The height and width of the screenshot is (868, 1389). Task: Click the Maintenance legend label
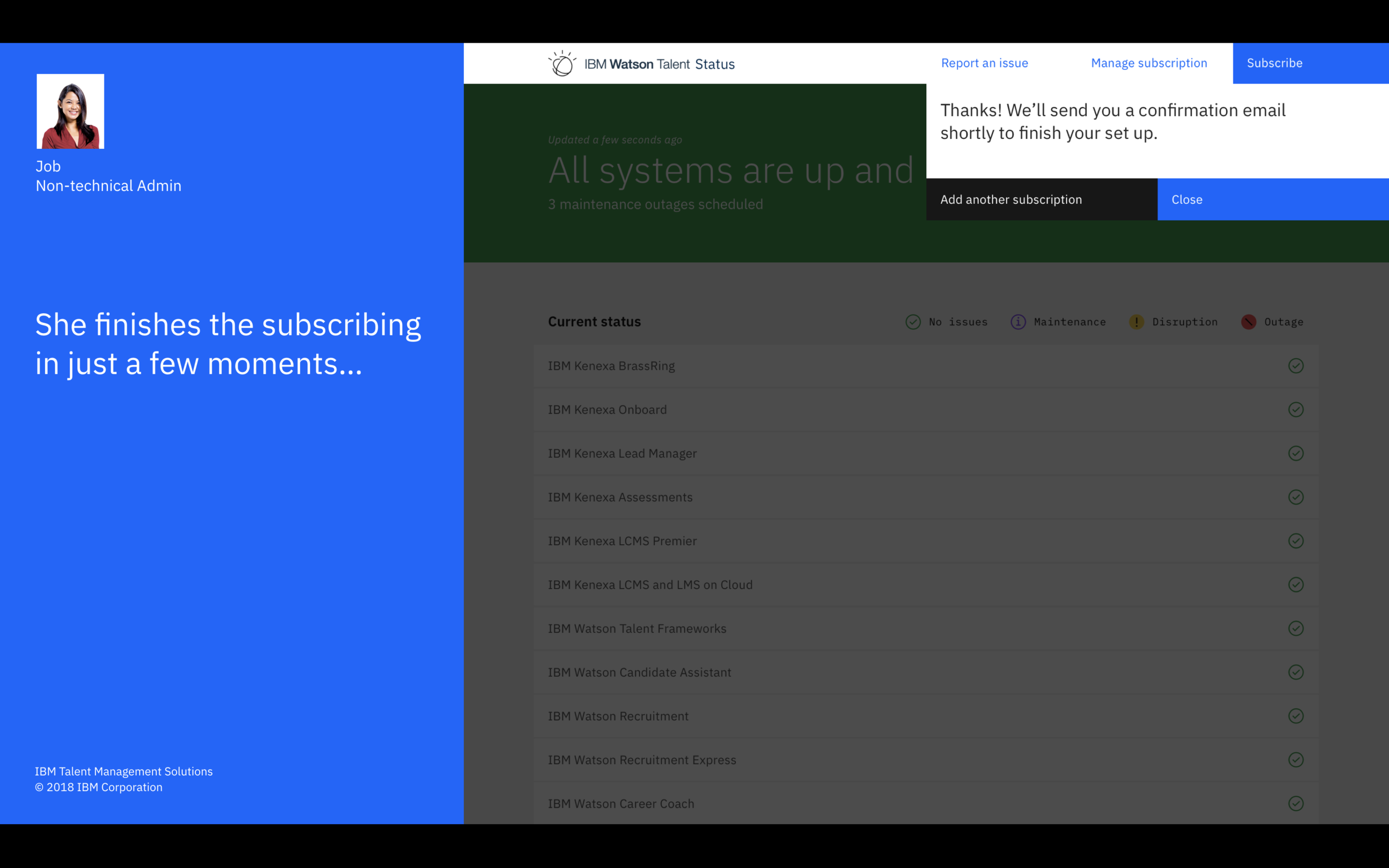click(1070, 322)
